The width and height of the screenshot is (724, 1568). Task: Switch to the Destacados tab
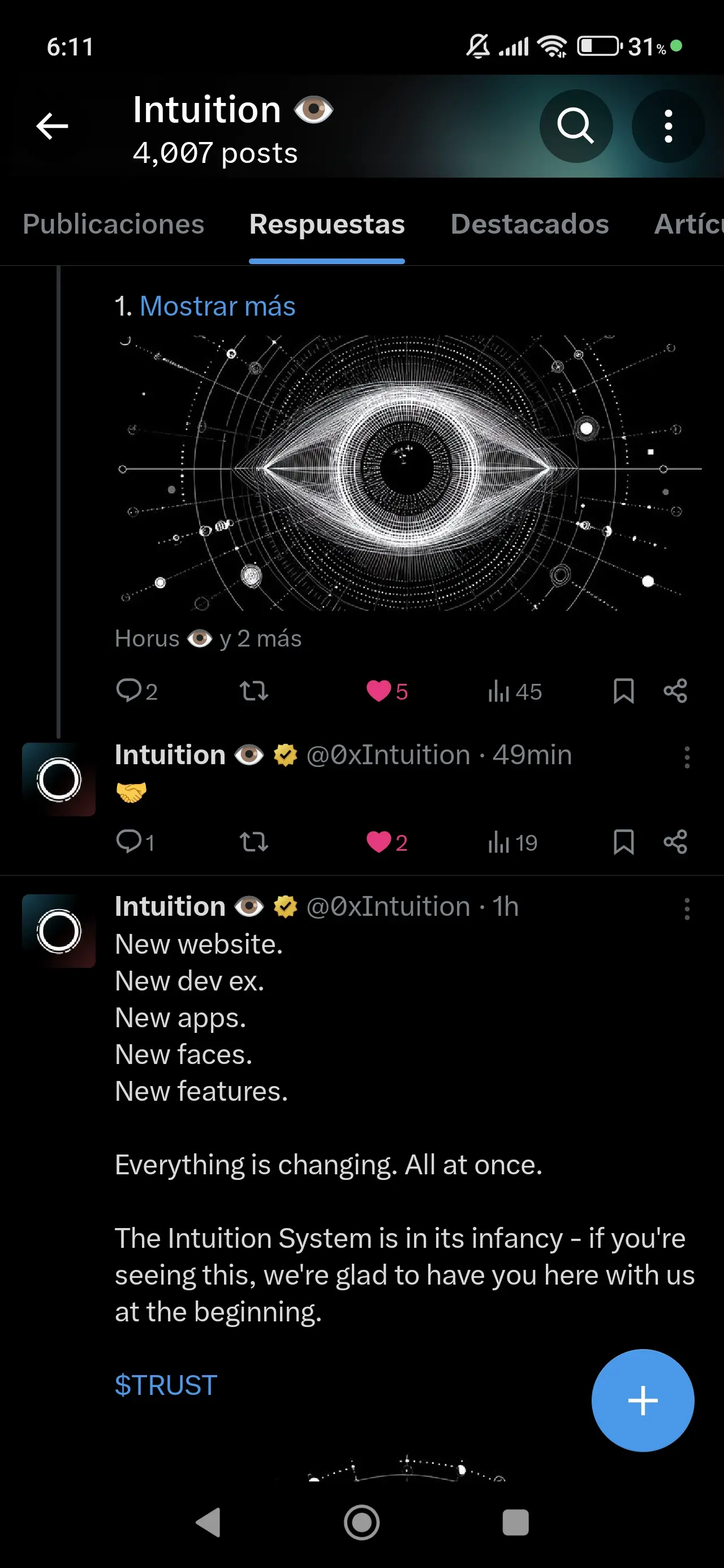[530, 225]
